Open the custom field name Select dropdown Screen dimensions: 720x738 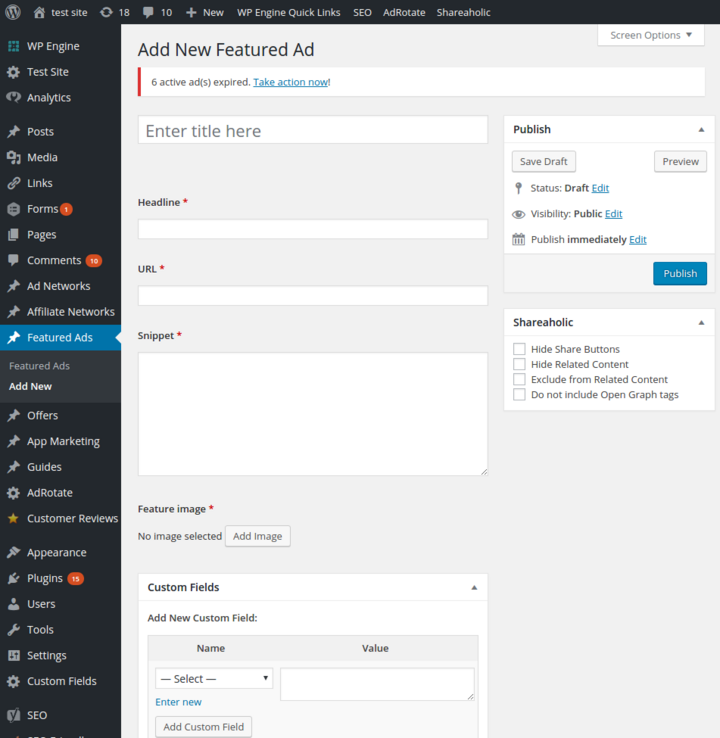click(x=214, y=679)
